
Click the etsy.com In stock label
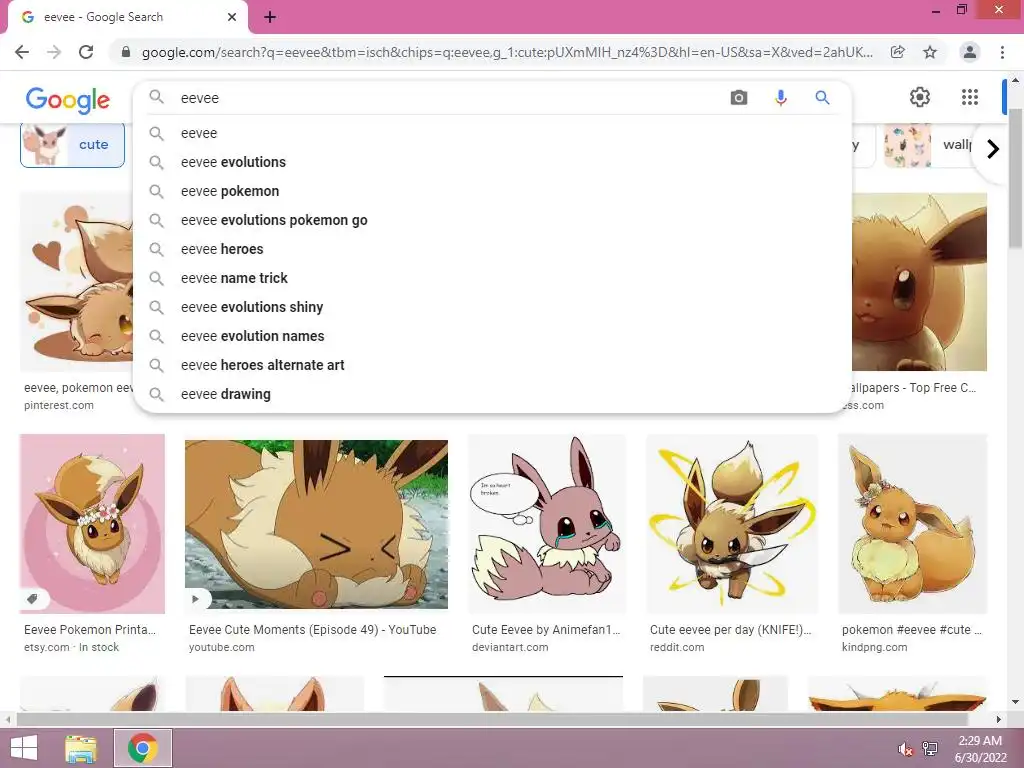[x=71, y=647]
